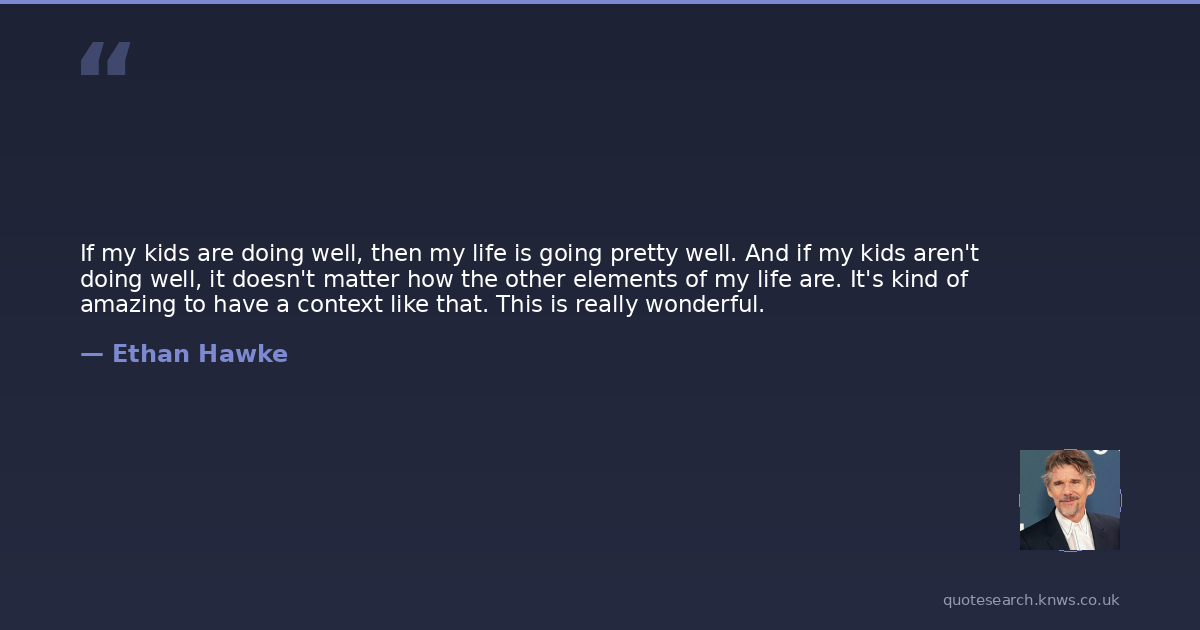The width and height of the screenshot is (1200, 630).
Task: Click the phrase "It's kind of"
Action: click(x=909, y=279)
